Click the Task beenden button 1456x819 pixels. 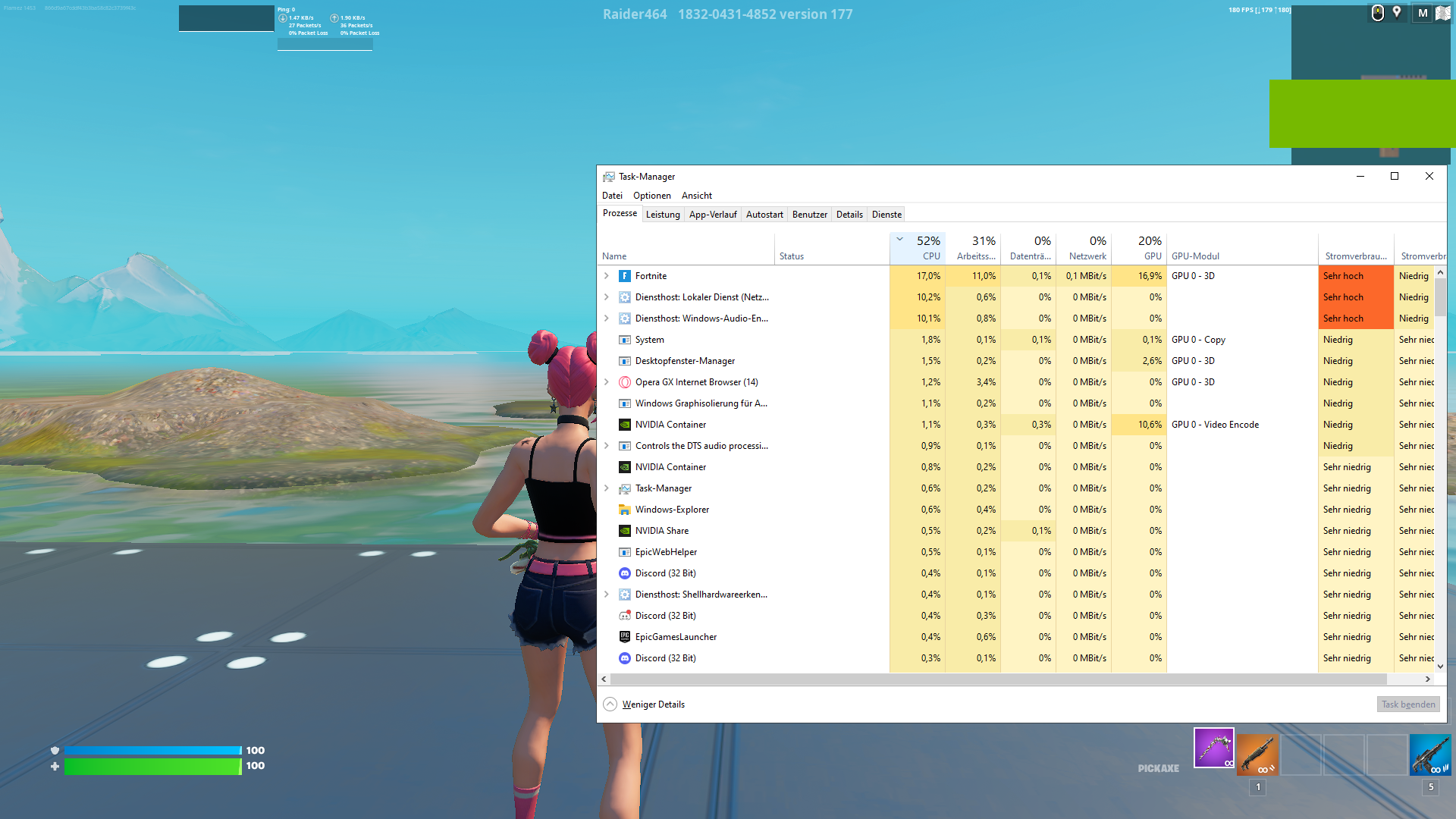(1407, 704)
